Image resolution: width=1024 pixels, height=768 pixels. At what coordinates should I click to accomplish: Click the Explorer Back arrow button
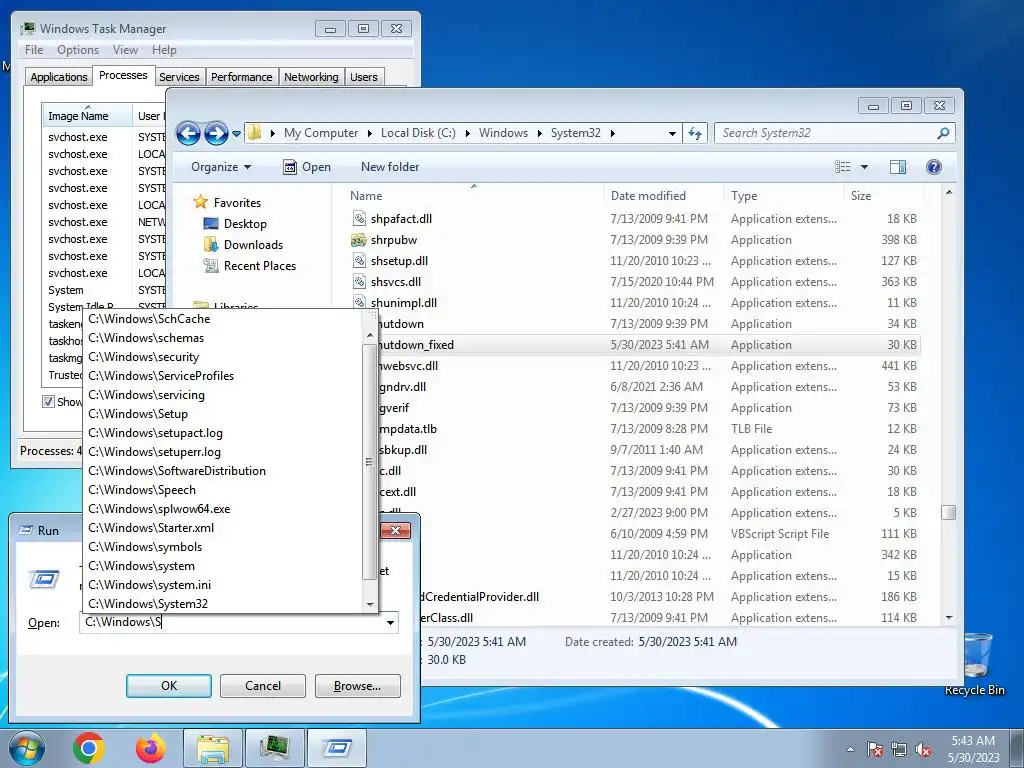[188, 133]
